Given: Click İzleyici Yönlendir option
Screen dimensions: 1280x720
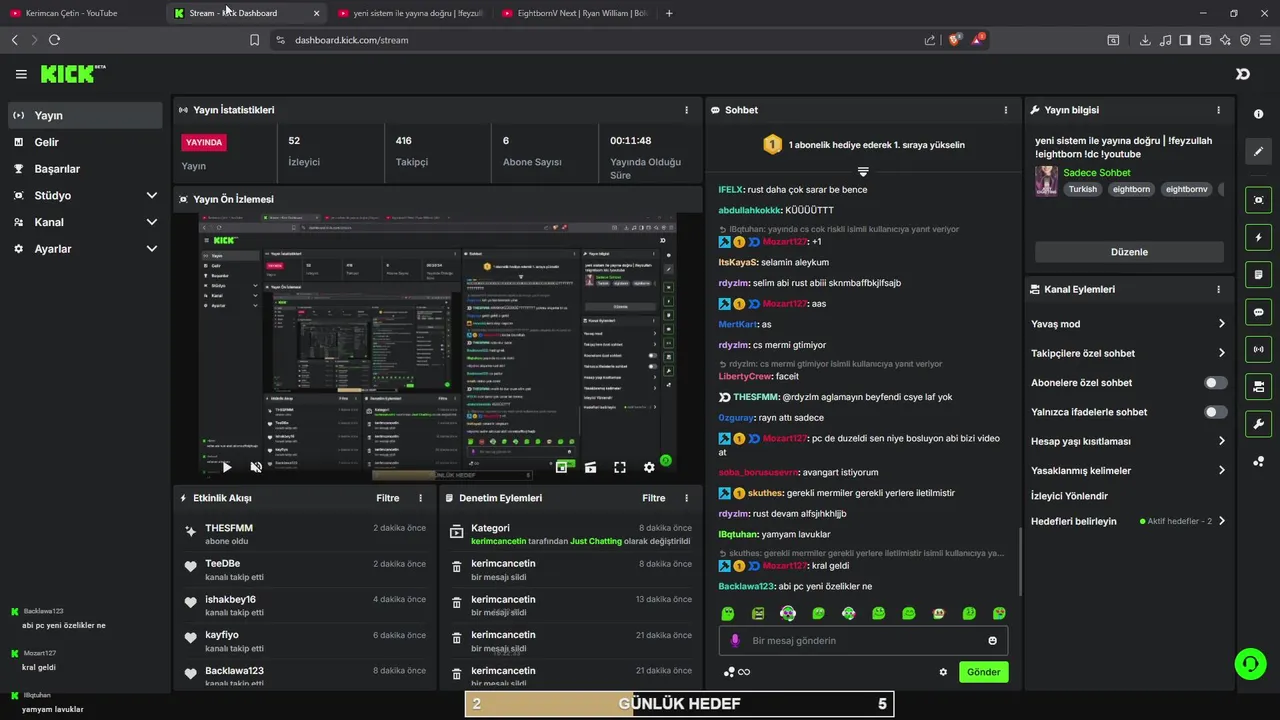Looking at the screenshot, I should (x=1069, y=496).
